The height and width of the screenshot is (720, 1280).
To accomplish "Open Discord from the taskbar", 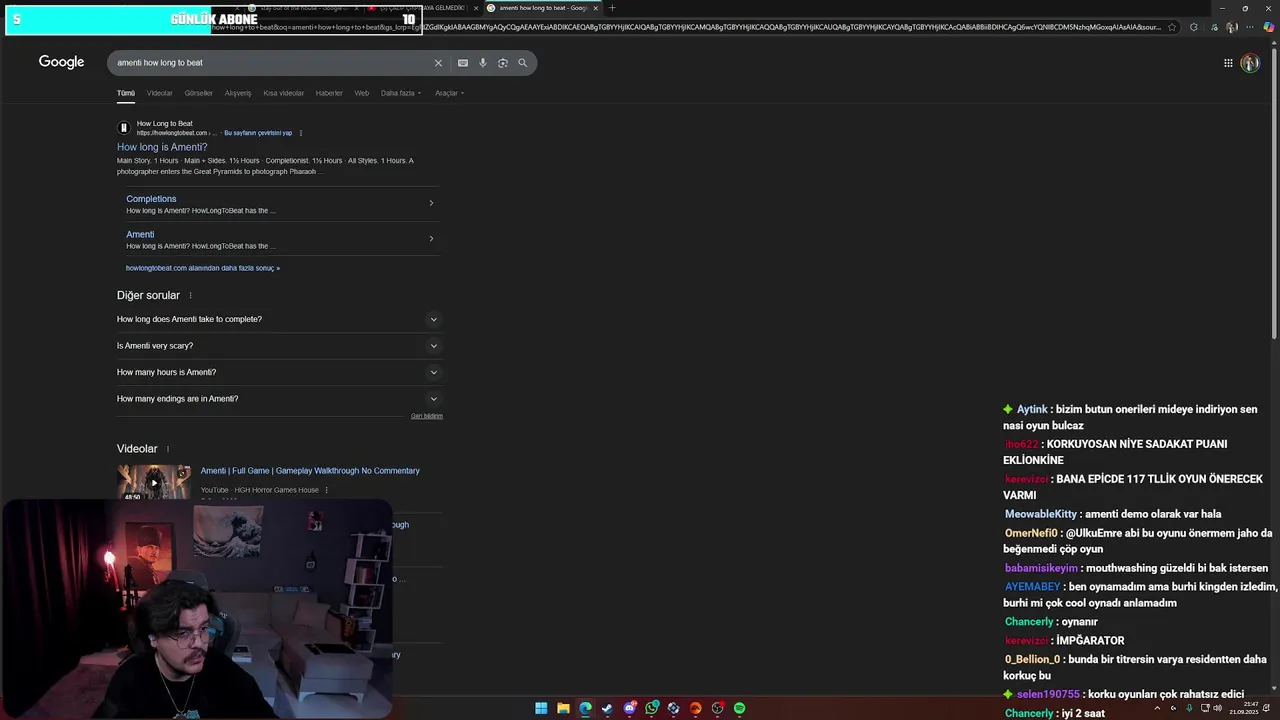I will click(630, 708).
